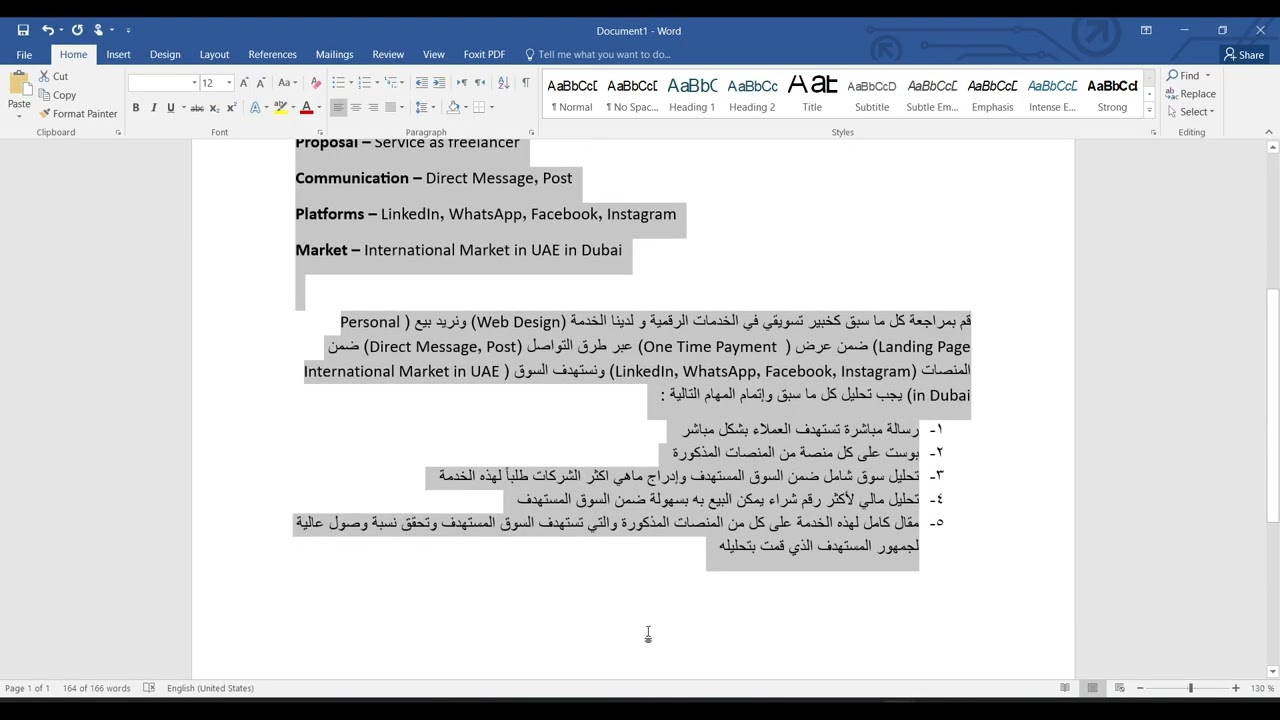
Task: Apply the Title style
Action: point(812,94)
